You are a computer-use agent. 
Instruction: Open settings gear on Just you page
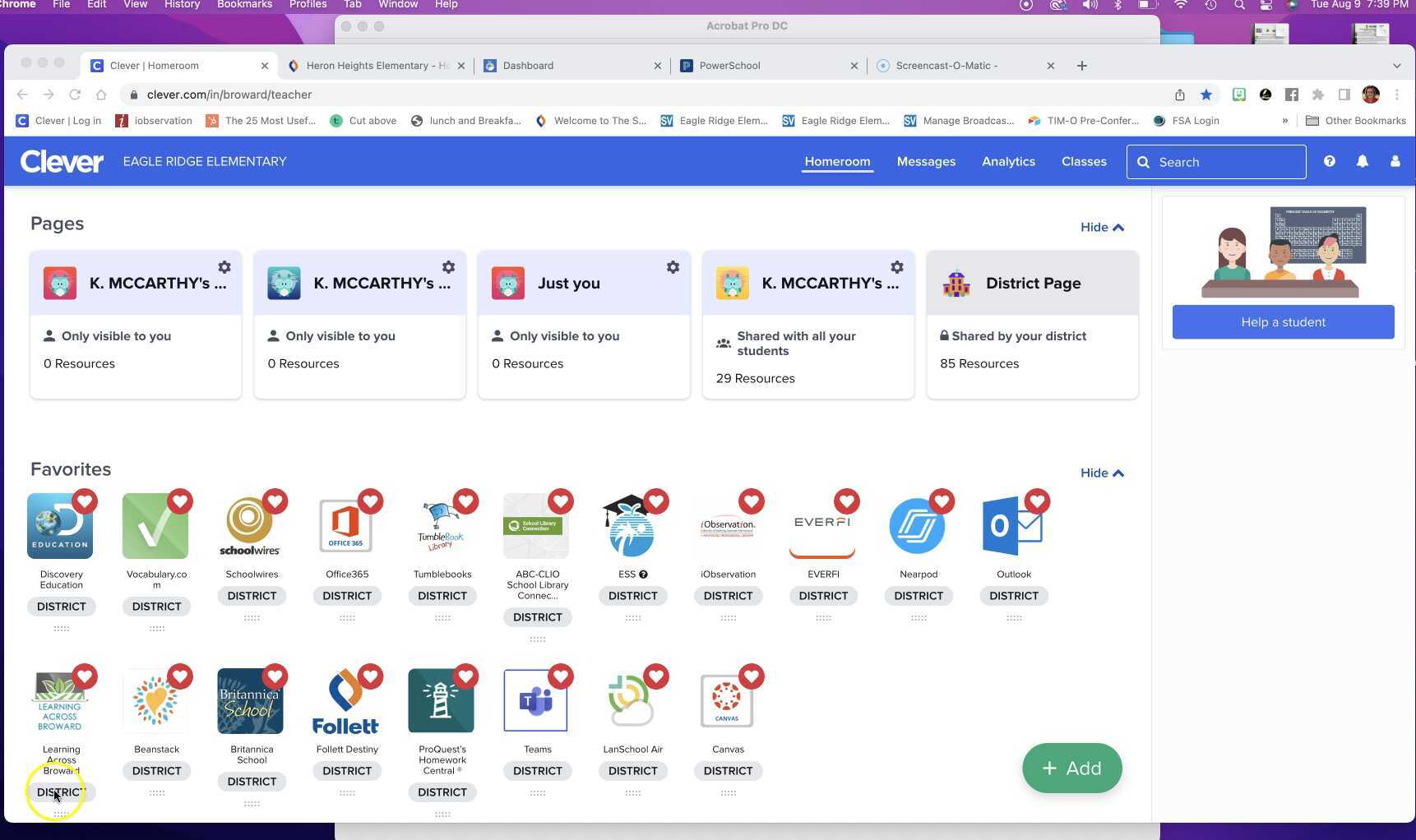point(673,268)
